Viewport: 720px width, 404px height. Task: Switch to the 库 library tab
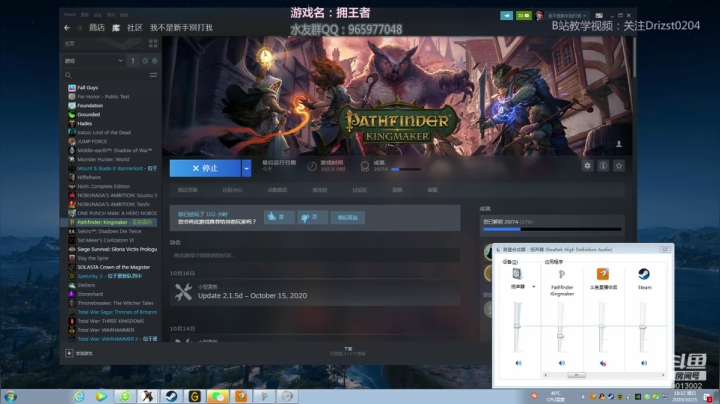pyautogui.click(x=116, y=28)
